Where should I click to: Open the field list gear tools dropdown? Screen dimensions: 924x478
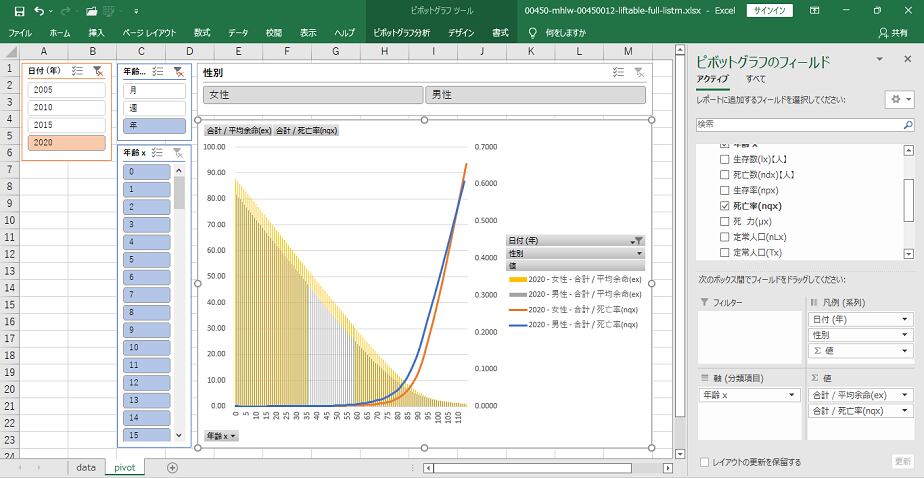click(x=899, y=100)
